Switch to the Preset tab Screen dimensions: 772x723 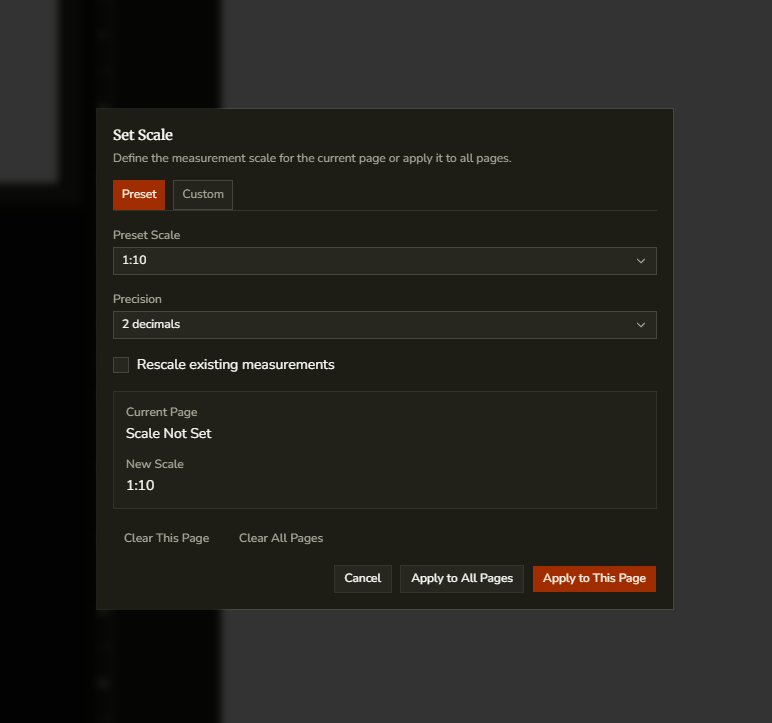[x=139, y=195]
